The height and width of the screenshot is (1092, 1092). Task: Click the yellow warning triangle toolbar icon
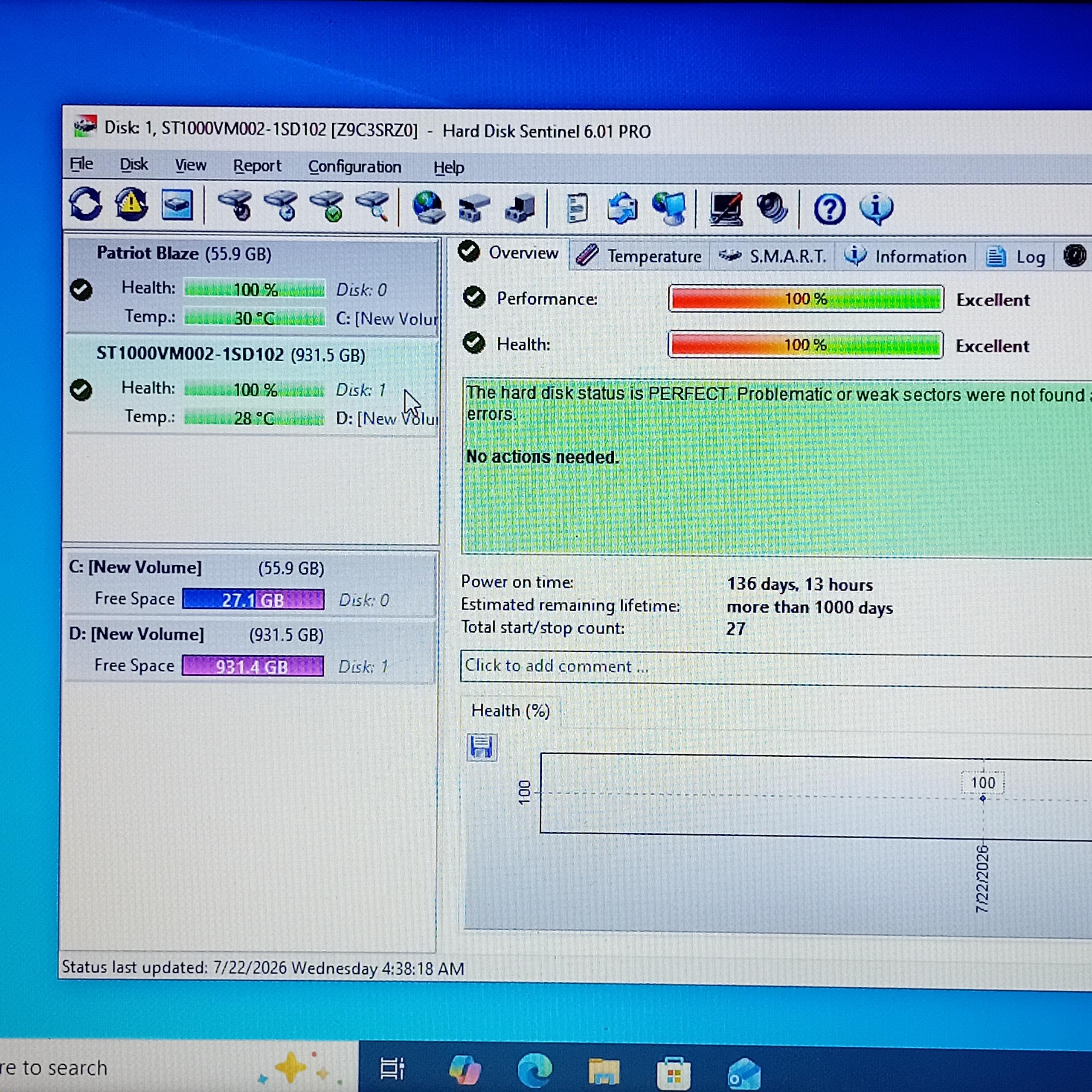click(131, 204)
